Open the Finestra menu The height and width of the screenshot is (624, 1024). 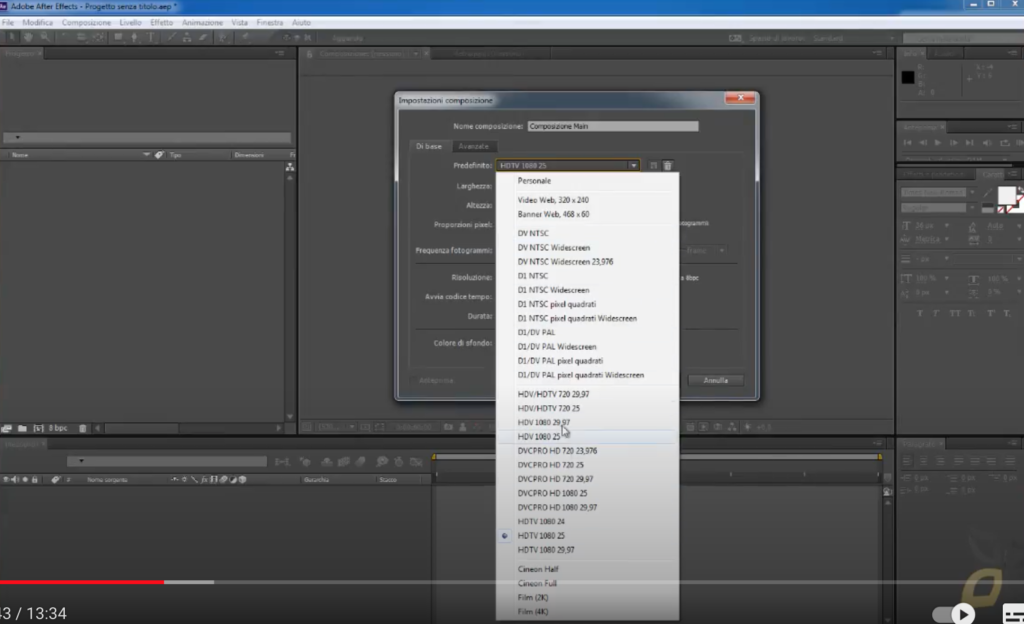pos(270,22)
